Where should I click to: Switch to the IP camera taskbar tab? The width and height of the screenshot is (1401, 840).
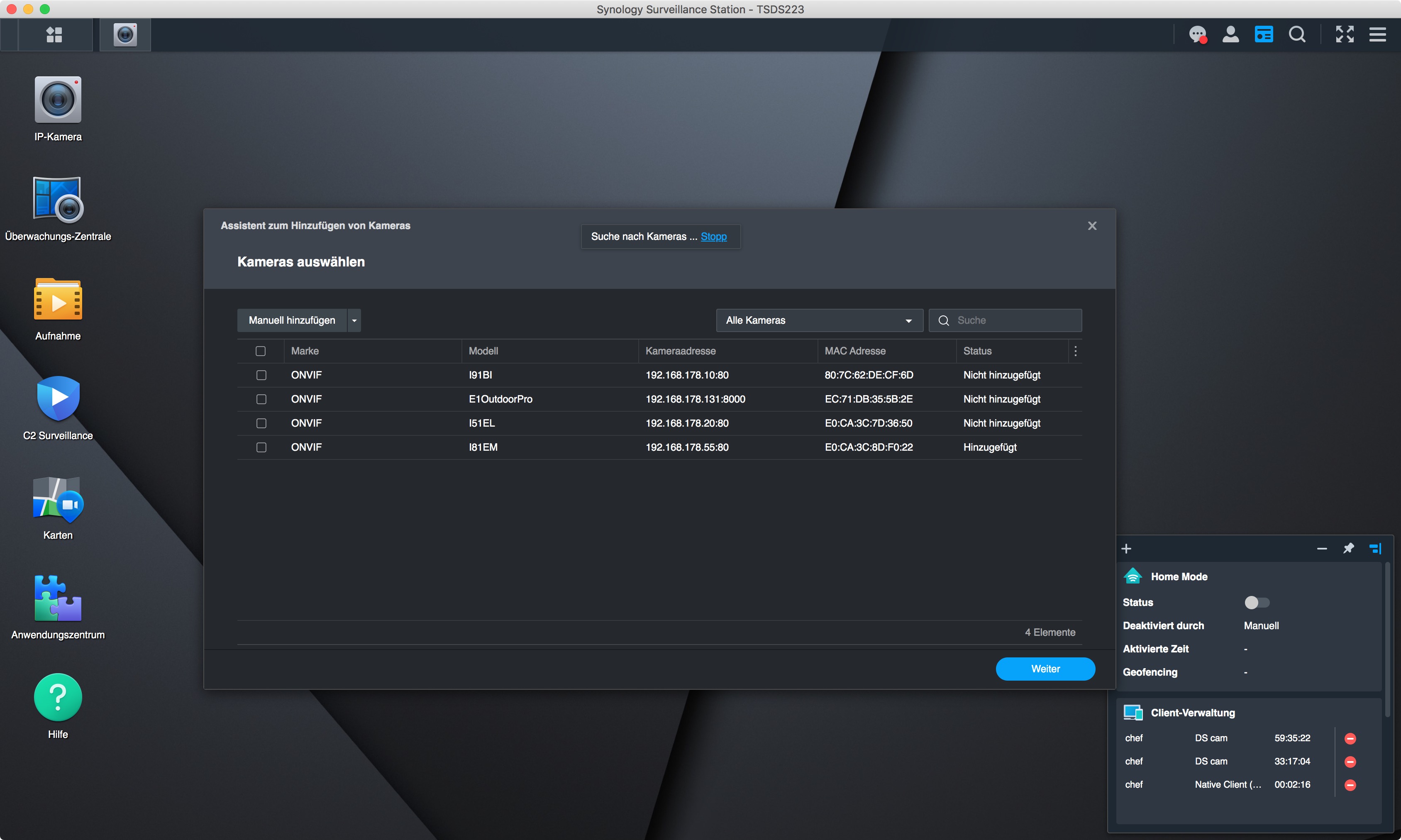coord(125,35)
